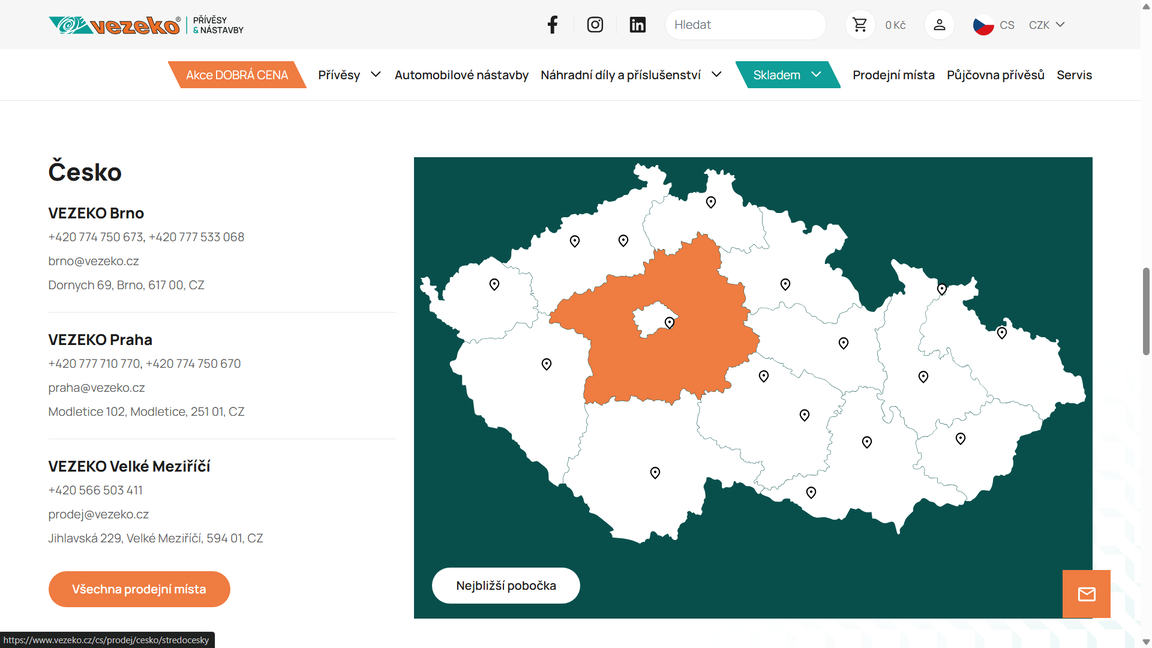
Task: Open the CS language selector
Action: pyautogui.click(x=1007, y=25)
